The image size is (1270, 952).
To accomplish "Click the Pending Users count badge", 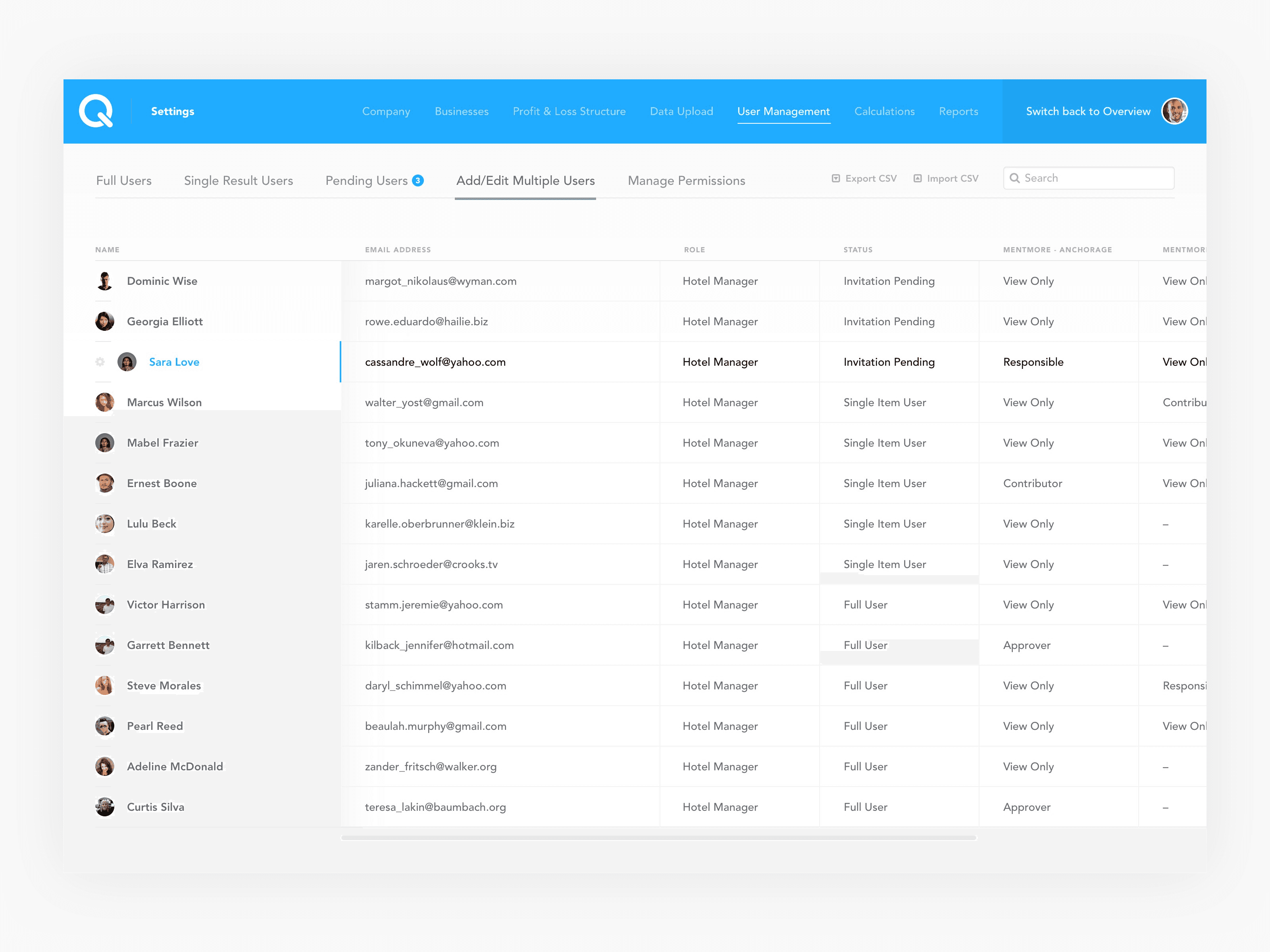I will coord(418,180).
